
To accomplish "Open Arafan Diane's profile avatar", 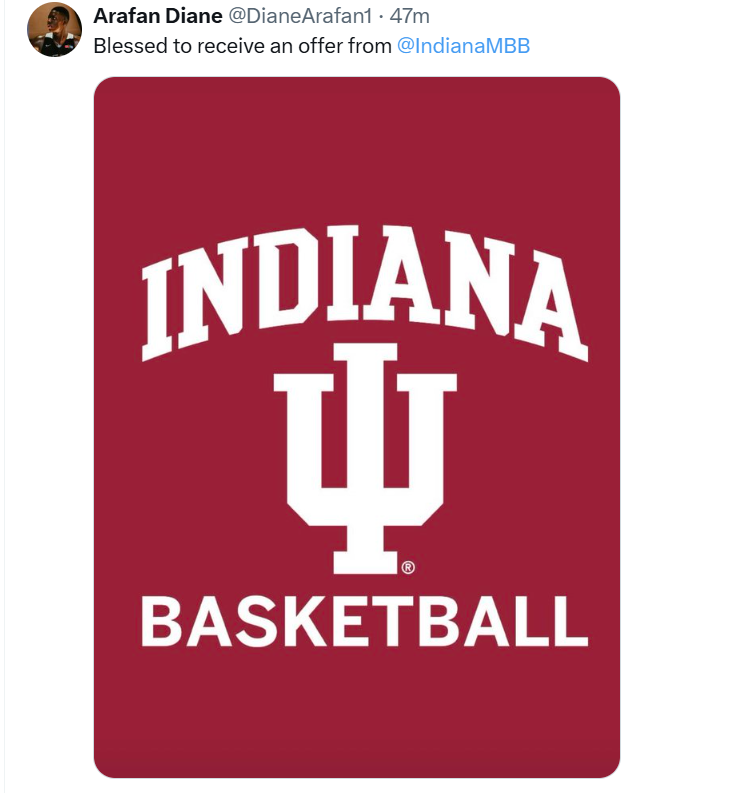I will tap(54, 29).
